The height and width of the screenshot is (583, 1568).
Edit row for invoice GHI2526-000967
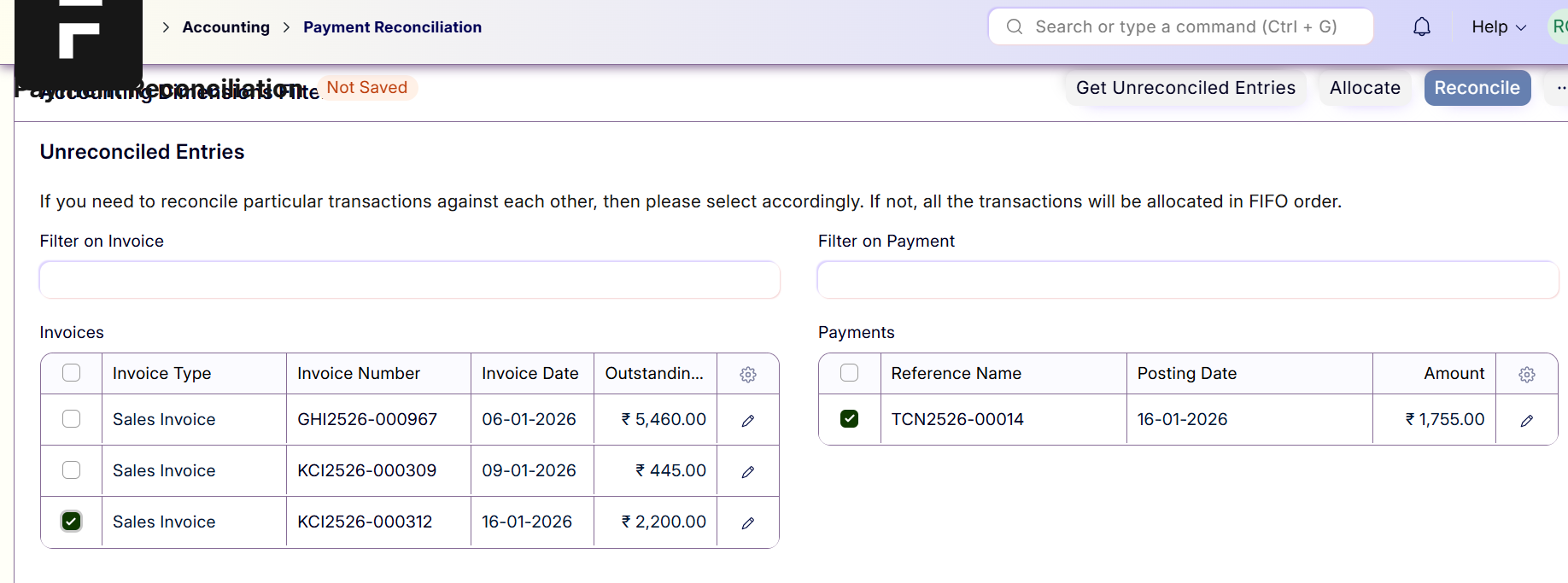point(748,421)
